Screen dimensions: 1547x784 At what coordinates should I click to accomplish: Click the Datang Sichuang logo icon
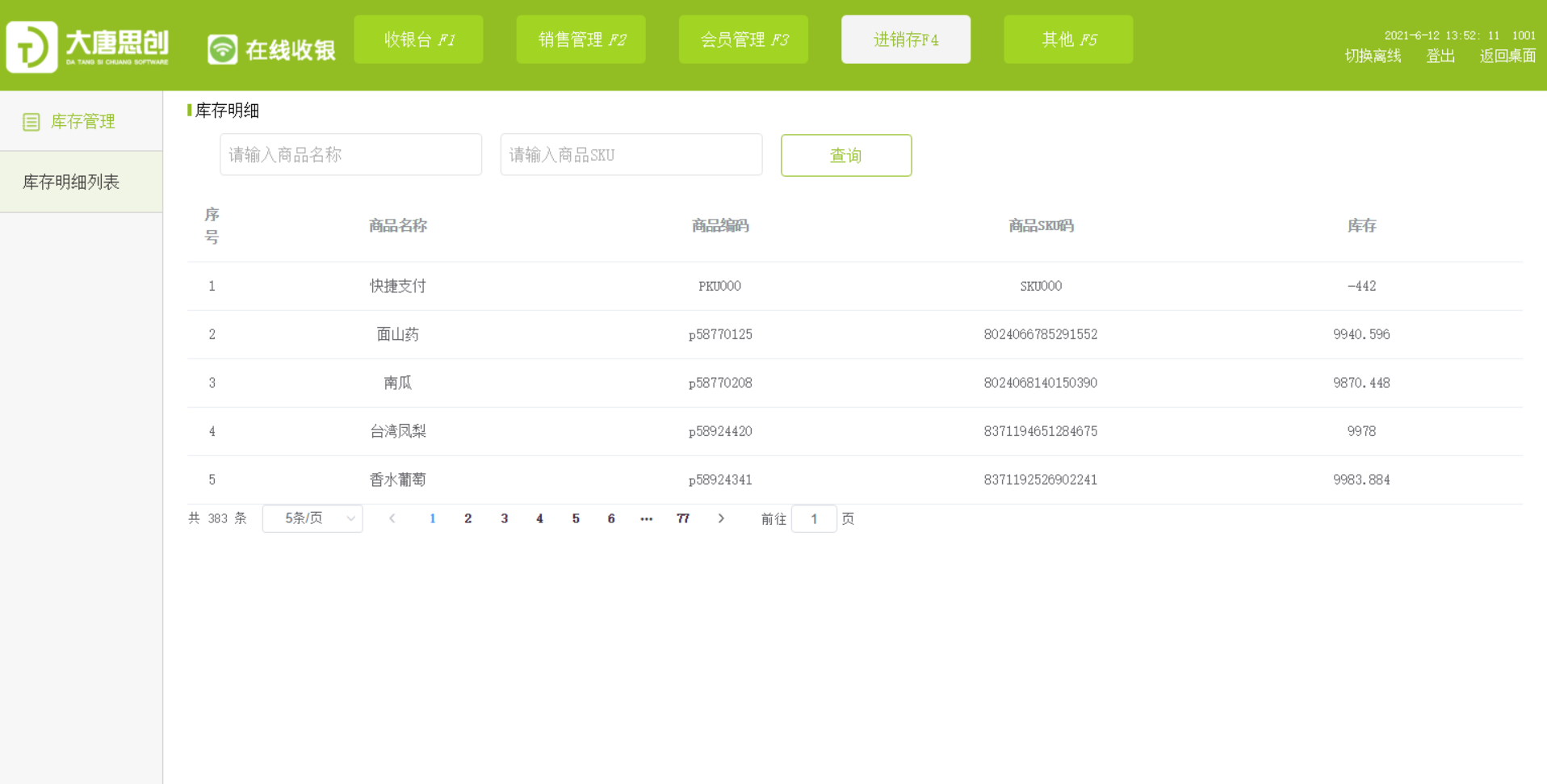(x=32, y=47)
